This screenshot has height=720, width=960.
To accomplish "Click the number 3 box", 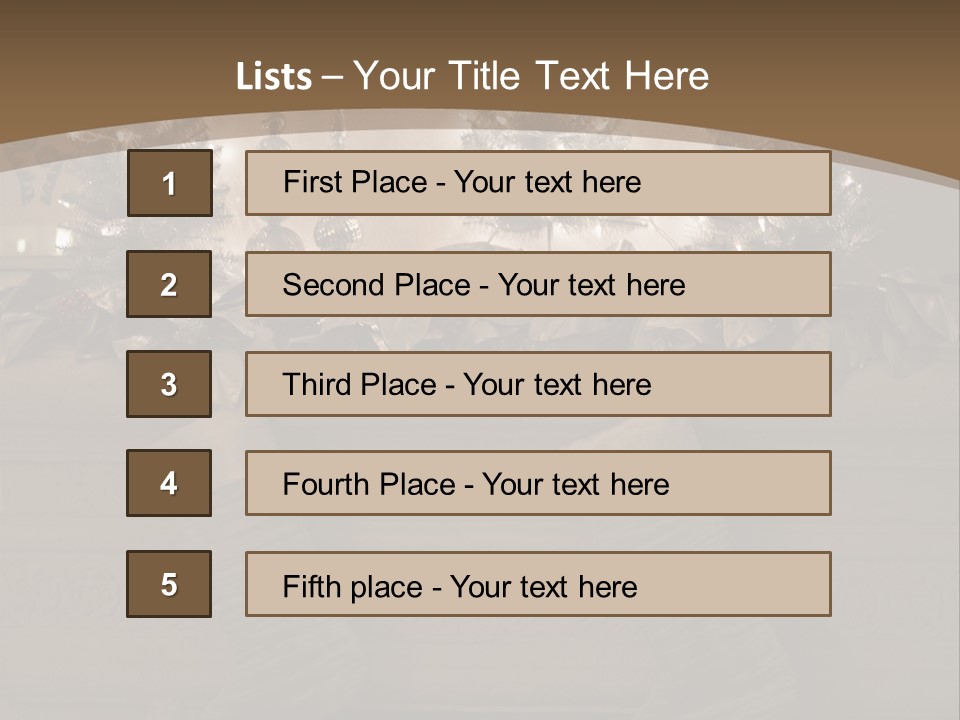I will click(169, 384).
